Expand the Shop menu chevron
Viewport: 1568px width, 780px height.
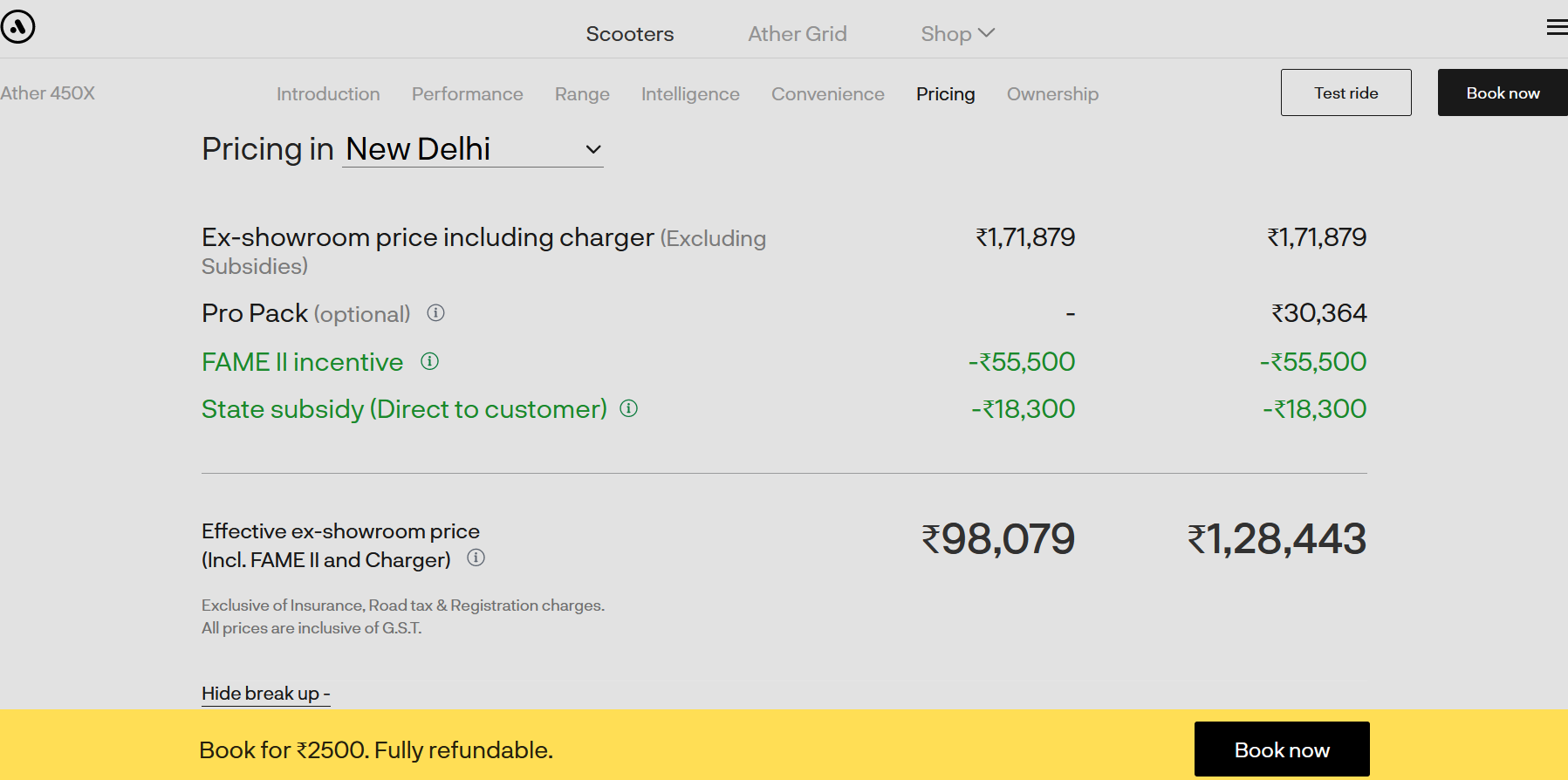pos(987,33)
